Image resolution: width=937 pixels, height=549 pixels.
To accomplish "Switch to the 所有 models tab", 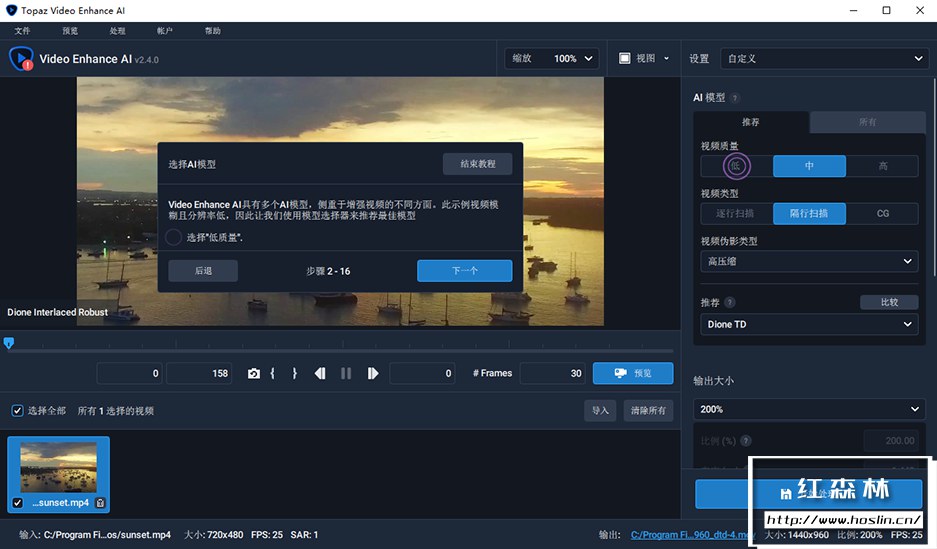I will 868,122.
